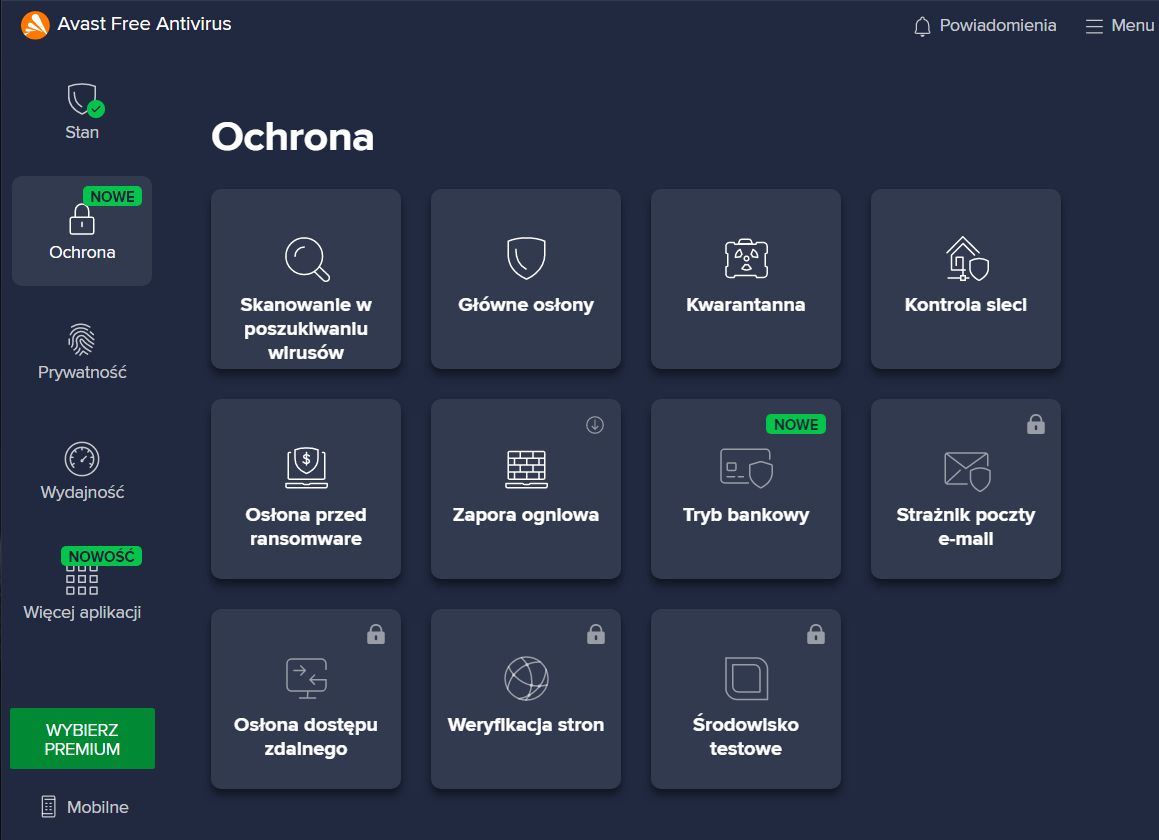Click the lock icon on Osłona dostępu zdalnego
The image size is (1159, 840).
pyautogui.click(x=376, y=634)
